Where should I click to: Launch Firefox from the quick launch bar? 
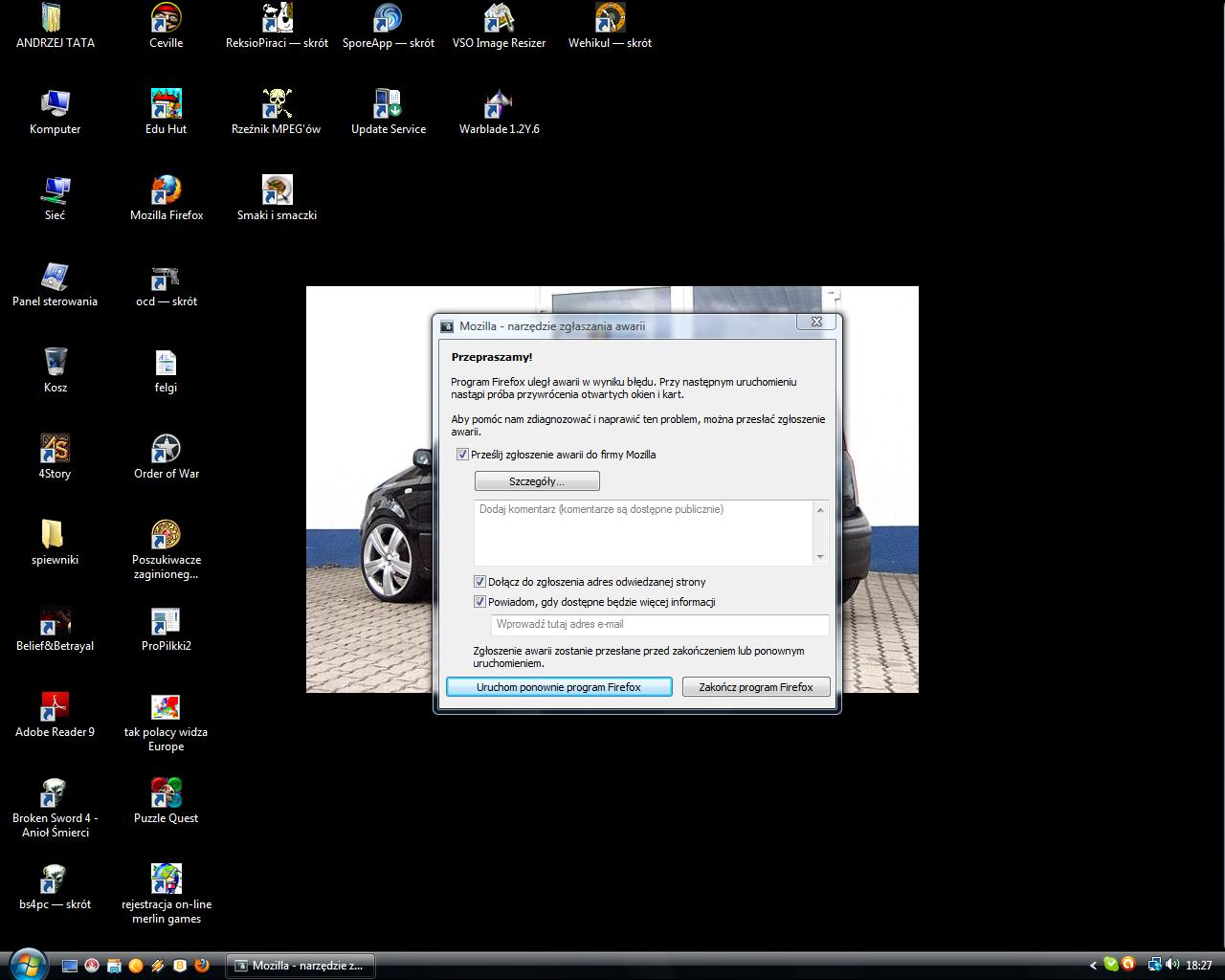tap(202, 966)
